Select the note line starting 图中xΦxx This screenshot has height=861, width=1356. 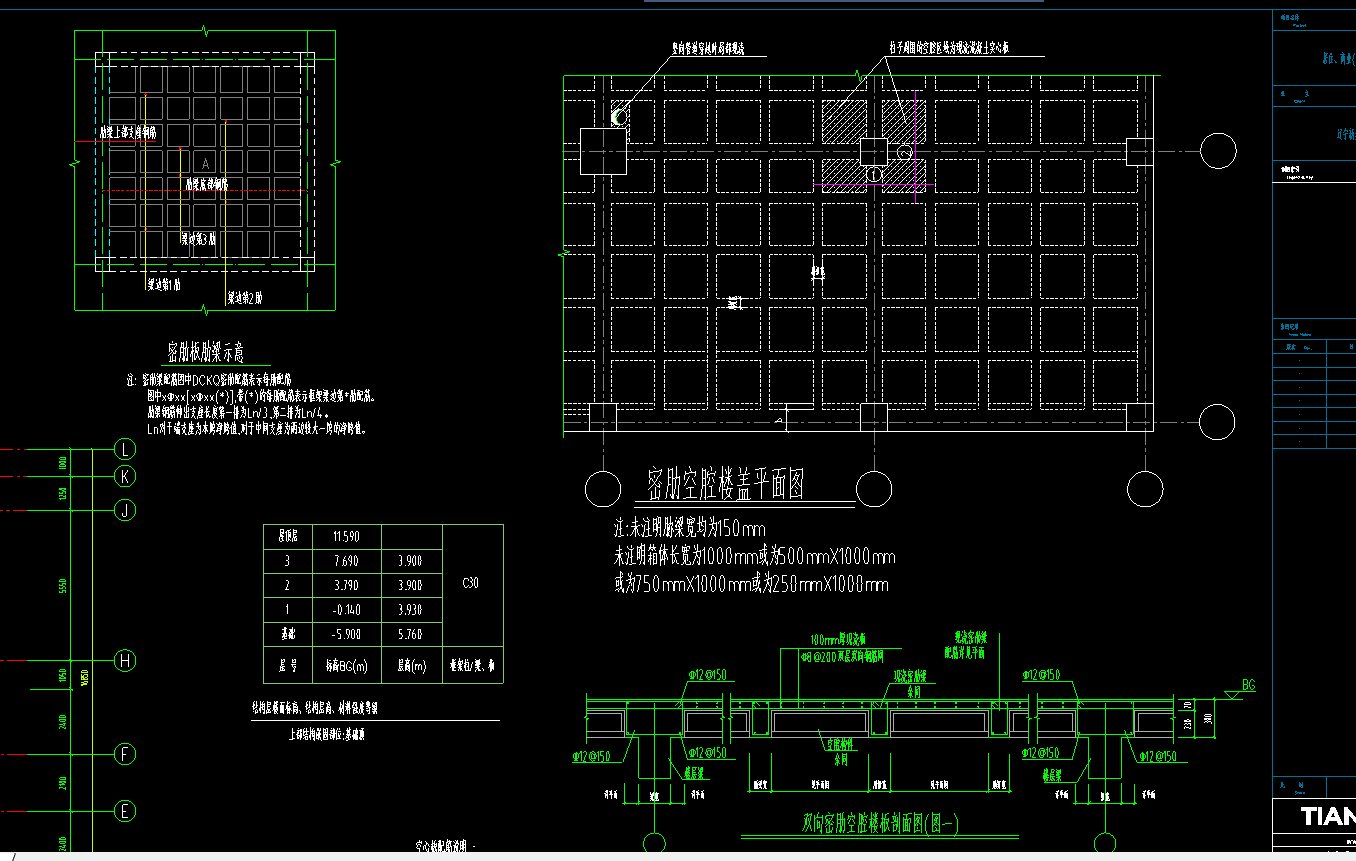click(260, 397)
